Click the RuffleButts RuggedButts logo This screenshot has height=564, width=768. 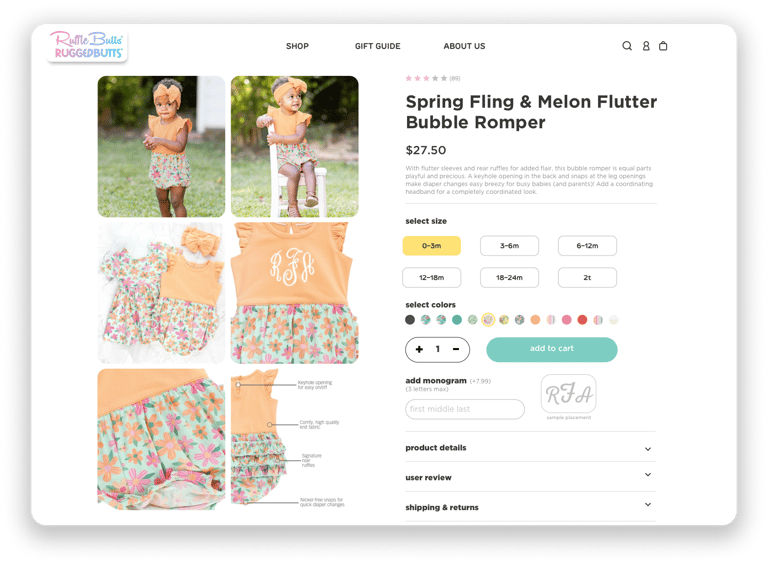click(x=88, y=46)
